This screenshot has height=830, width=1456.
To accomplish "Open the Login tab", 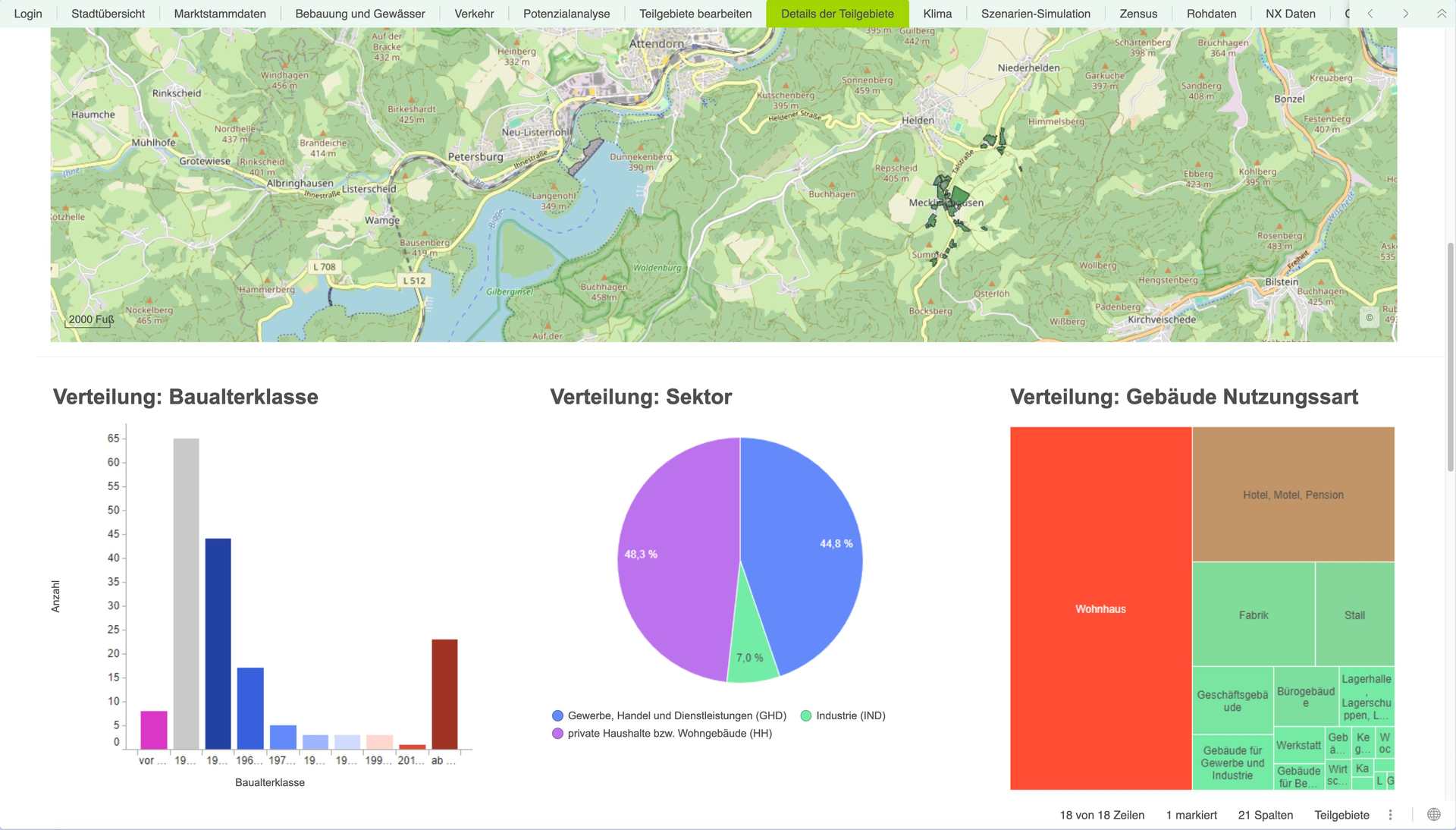I will pos(28,14).
